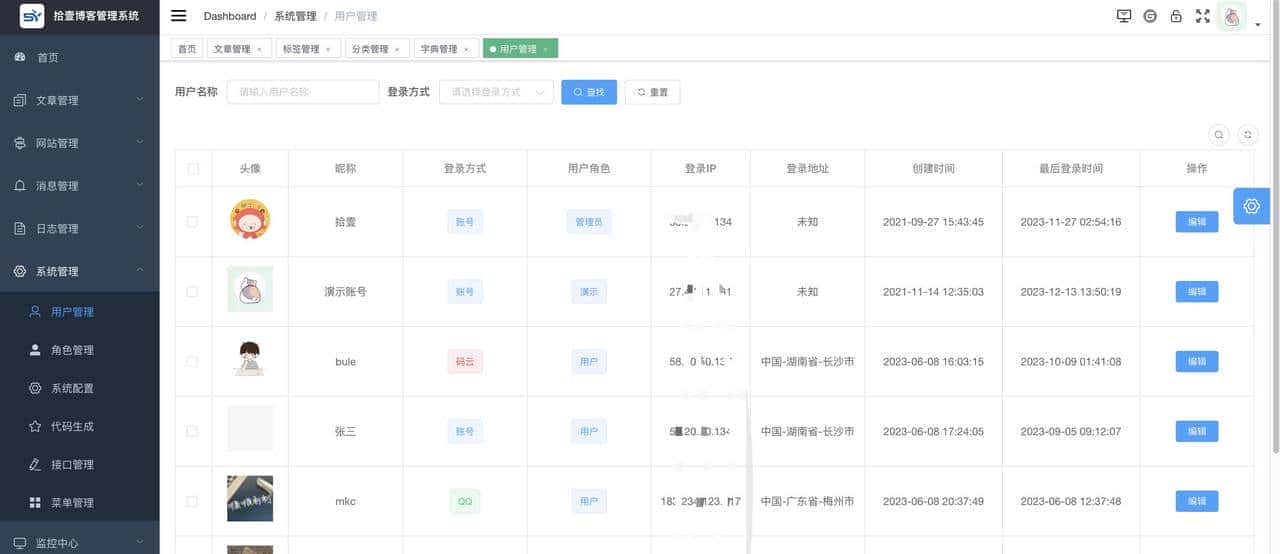This screenshot has height=554, width=1280.
Task: Open the Gitee 'G' icon link
Action: [1150, 16]
